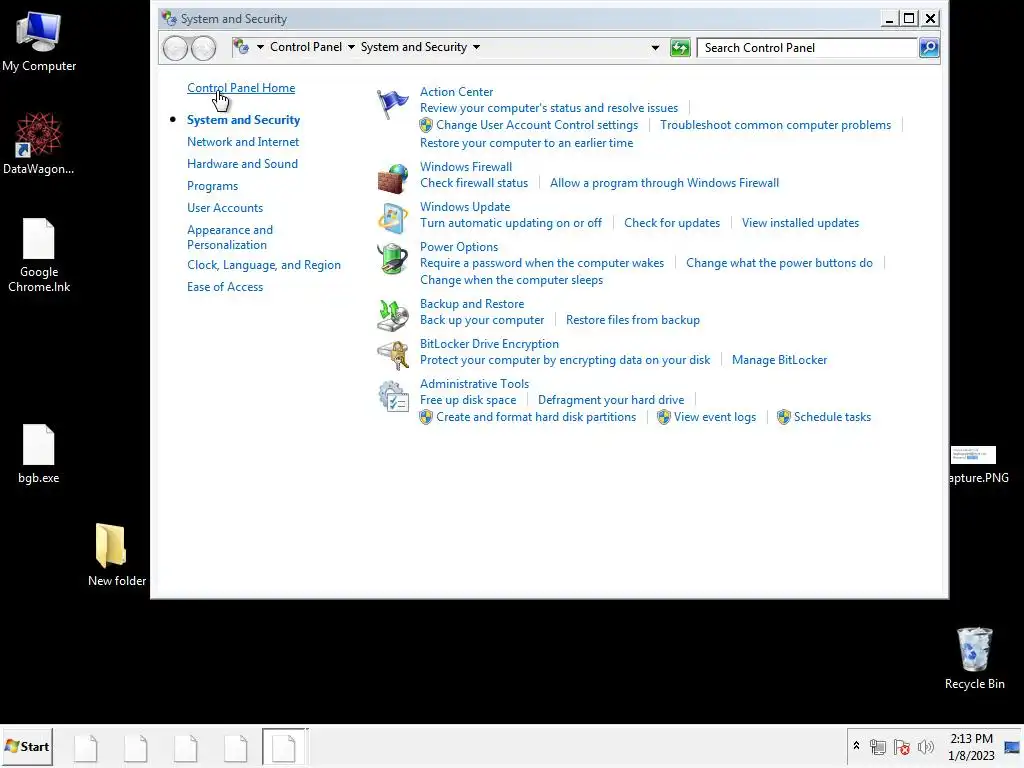Click Defragment your hard drive
Screen dimensions: 1024x768
click(x=611, y=400)
